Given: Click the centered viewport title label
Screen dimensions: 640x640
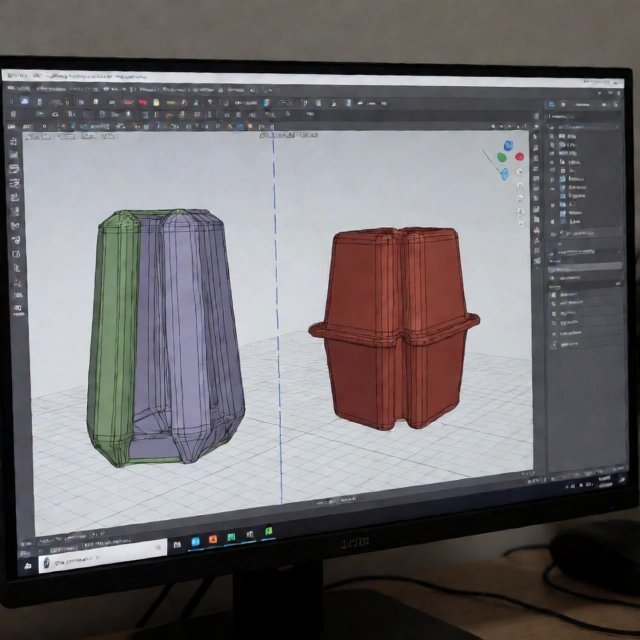Looking at the screenshot, I should click(x=288, y=135).
